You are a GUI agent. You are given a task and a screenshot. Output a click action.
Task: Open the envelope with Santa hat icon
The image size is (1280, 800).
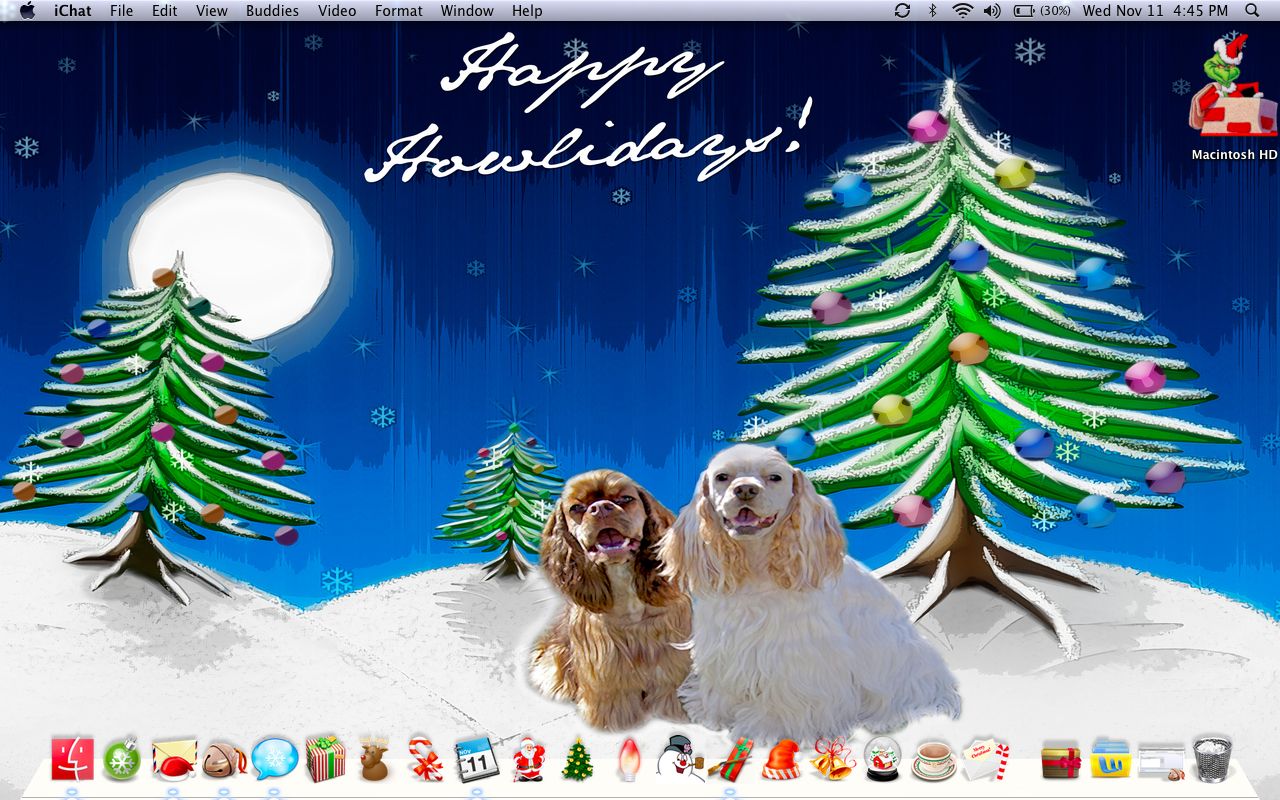pyautogui.click(x=172, y=760)
